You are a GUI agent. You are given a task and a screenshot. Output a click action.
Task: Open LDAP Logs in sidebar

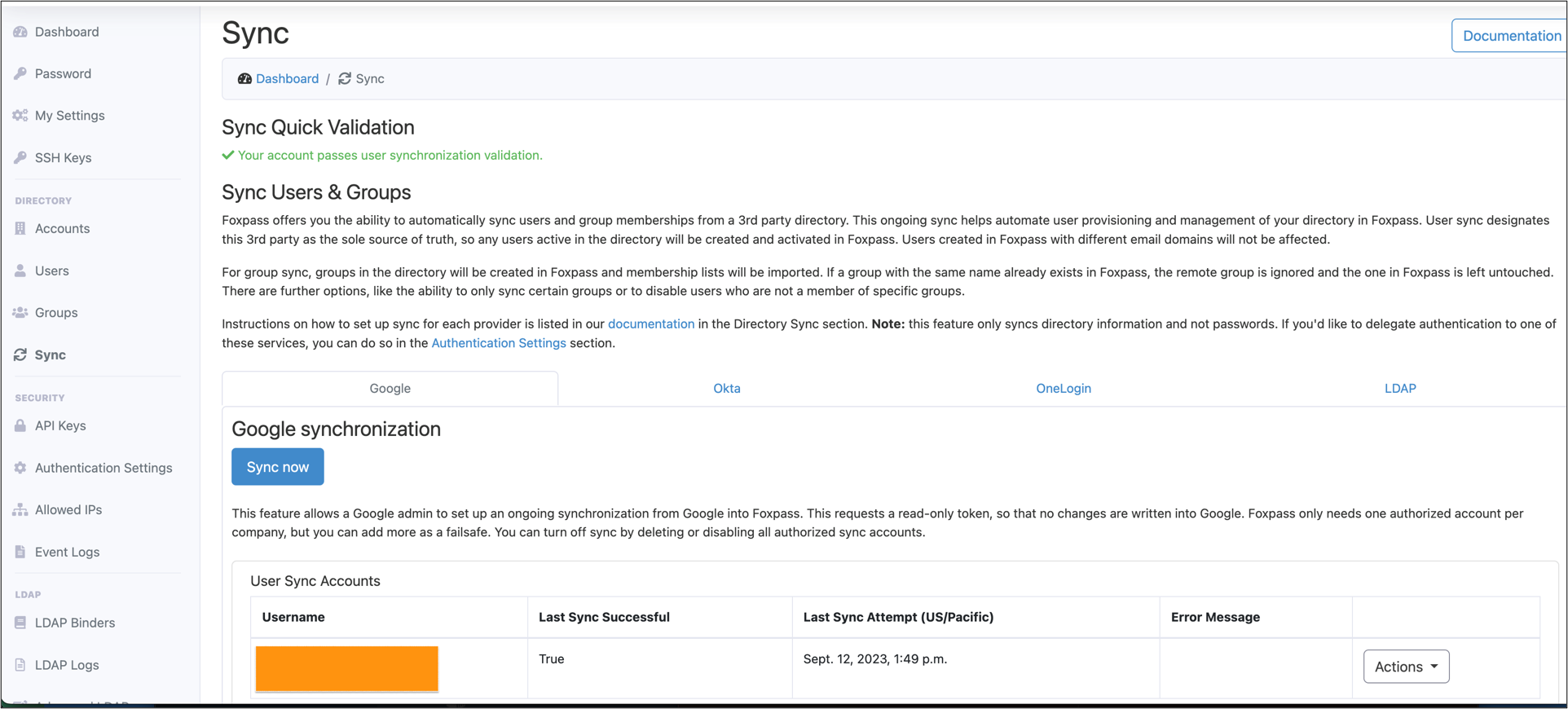pyautogui.click(x=67, y=665)
